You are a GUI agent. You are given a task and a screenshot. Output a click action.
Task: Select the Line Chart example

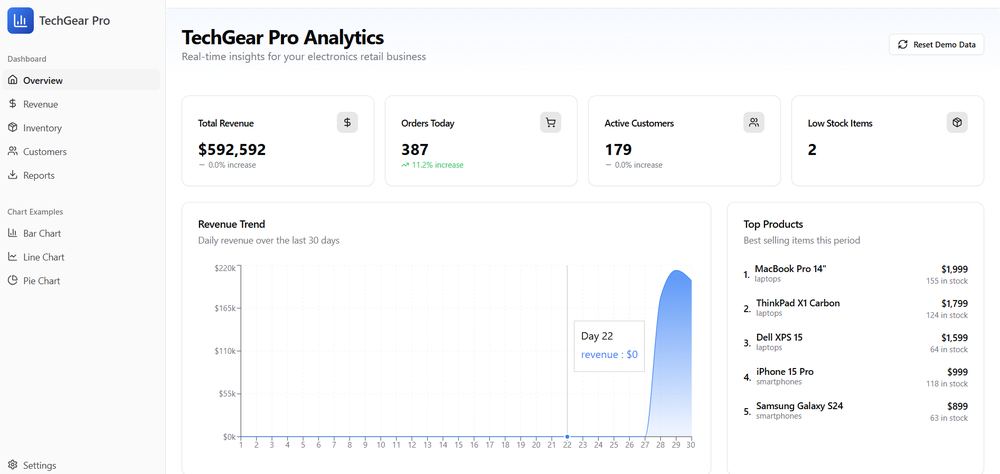(x=82, y=256)
